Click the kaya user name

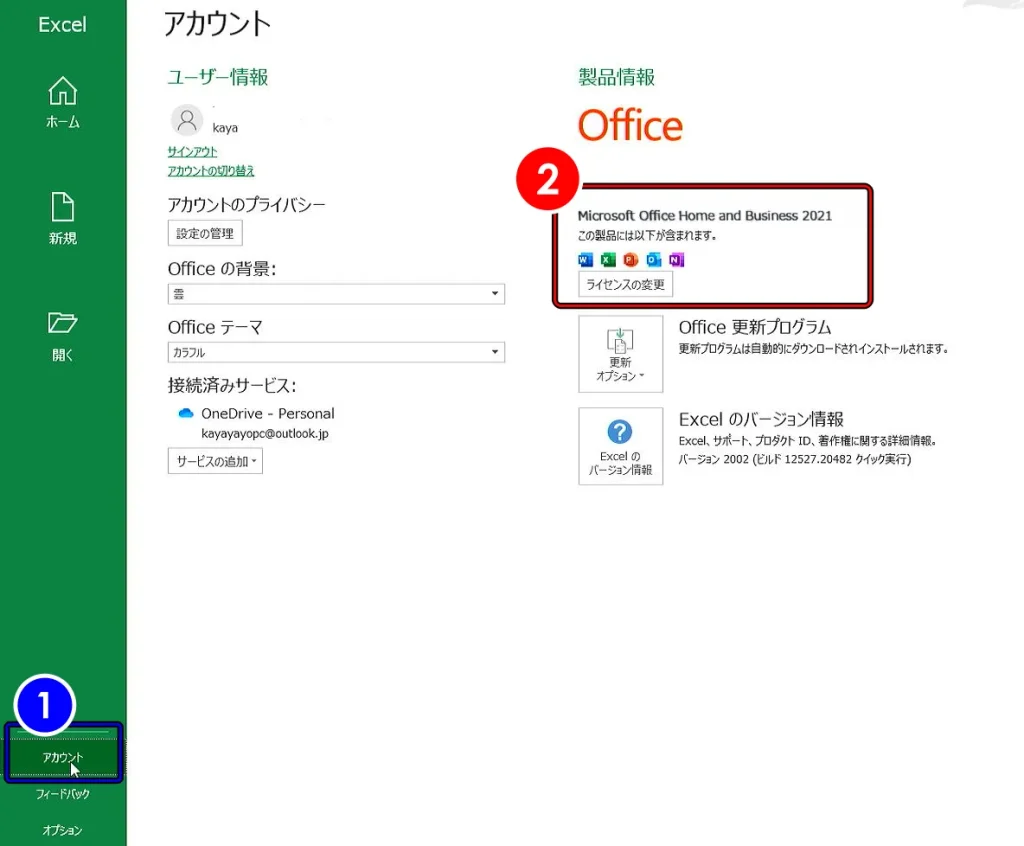[x=225, y=128]
